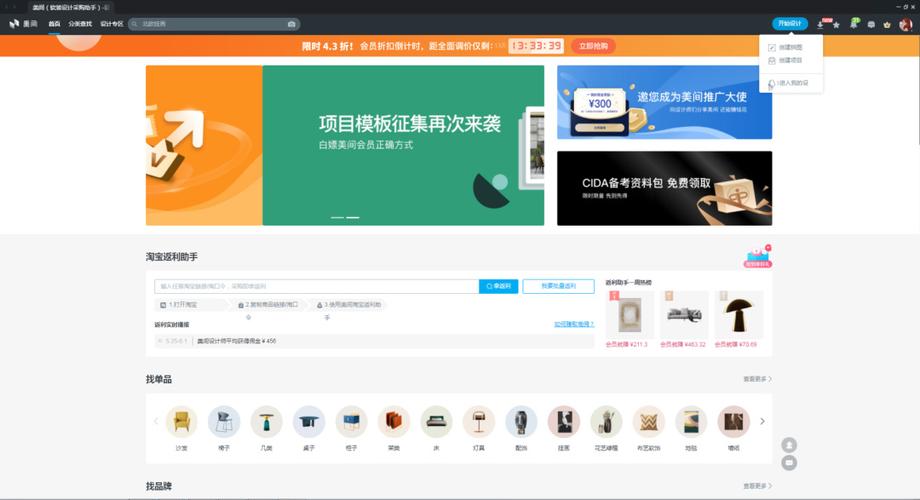Click the 立即抢购 promo button
This screenshot has width=920, height=500.
(593, 46)
